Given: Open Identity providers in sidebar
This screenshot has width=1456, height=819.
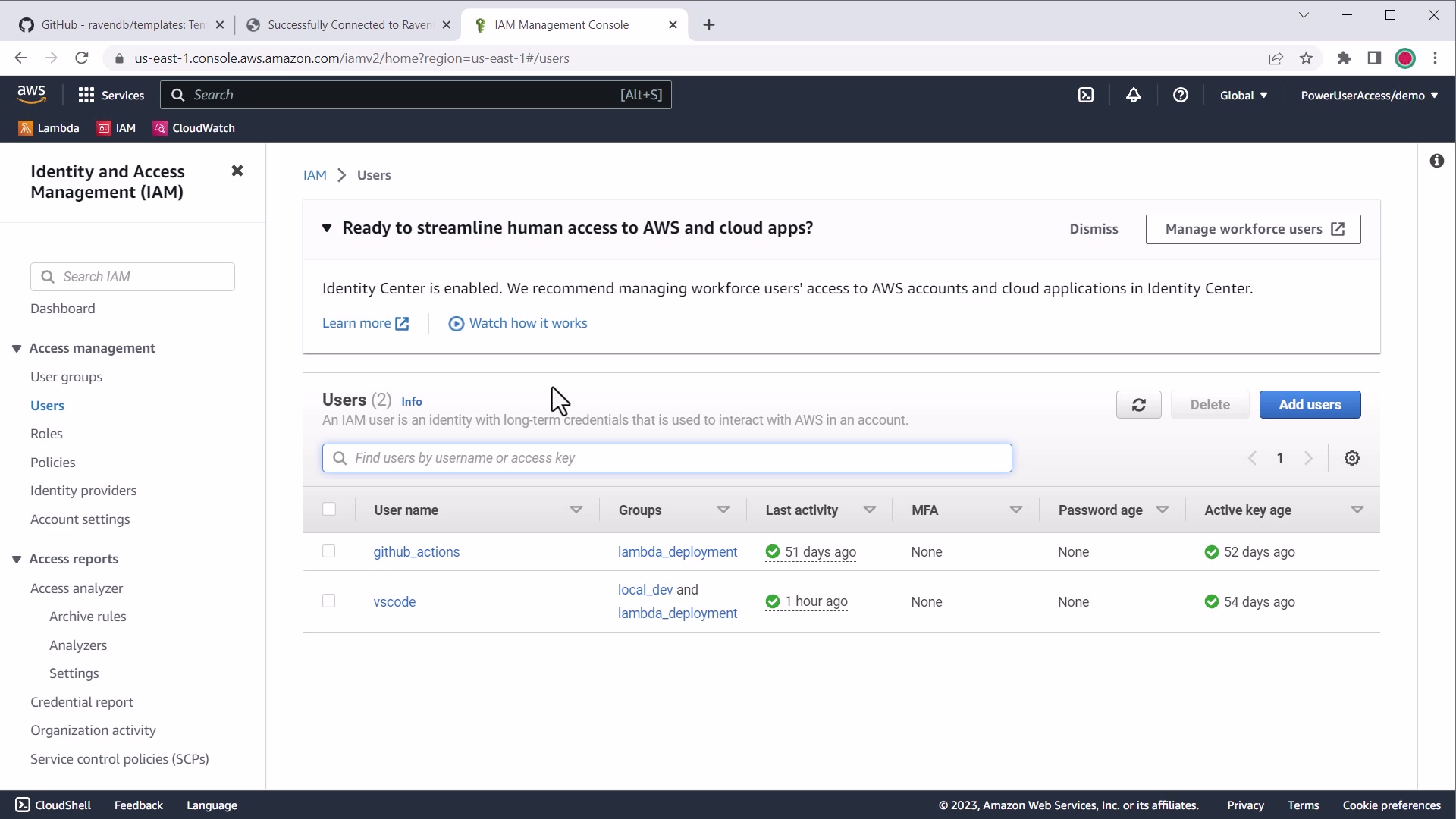Looking at the screenshot, I should [83, 491].
